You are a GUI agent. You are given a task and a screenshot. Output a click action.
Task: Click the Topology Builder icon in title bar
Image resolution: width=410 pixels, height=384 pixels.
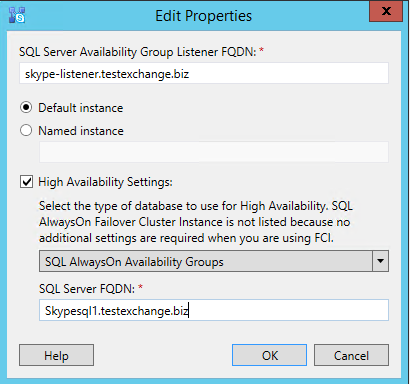[17, 15]
